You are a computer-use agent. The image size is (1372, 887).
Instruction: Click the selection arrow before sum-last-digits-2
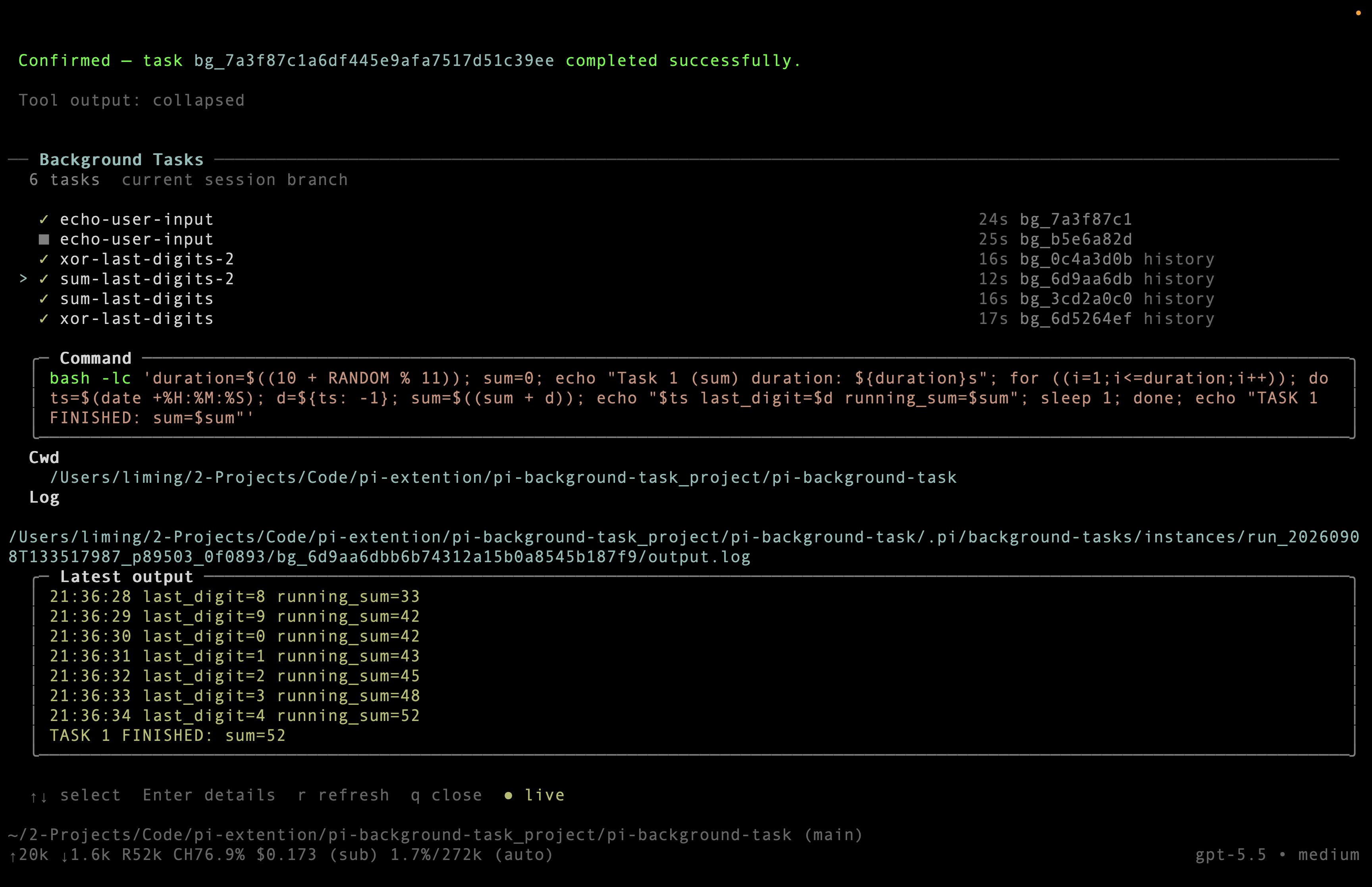pos(23,279)
